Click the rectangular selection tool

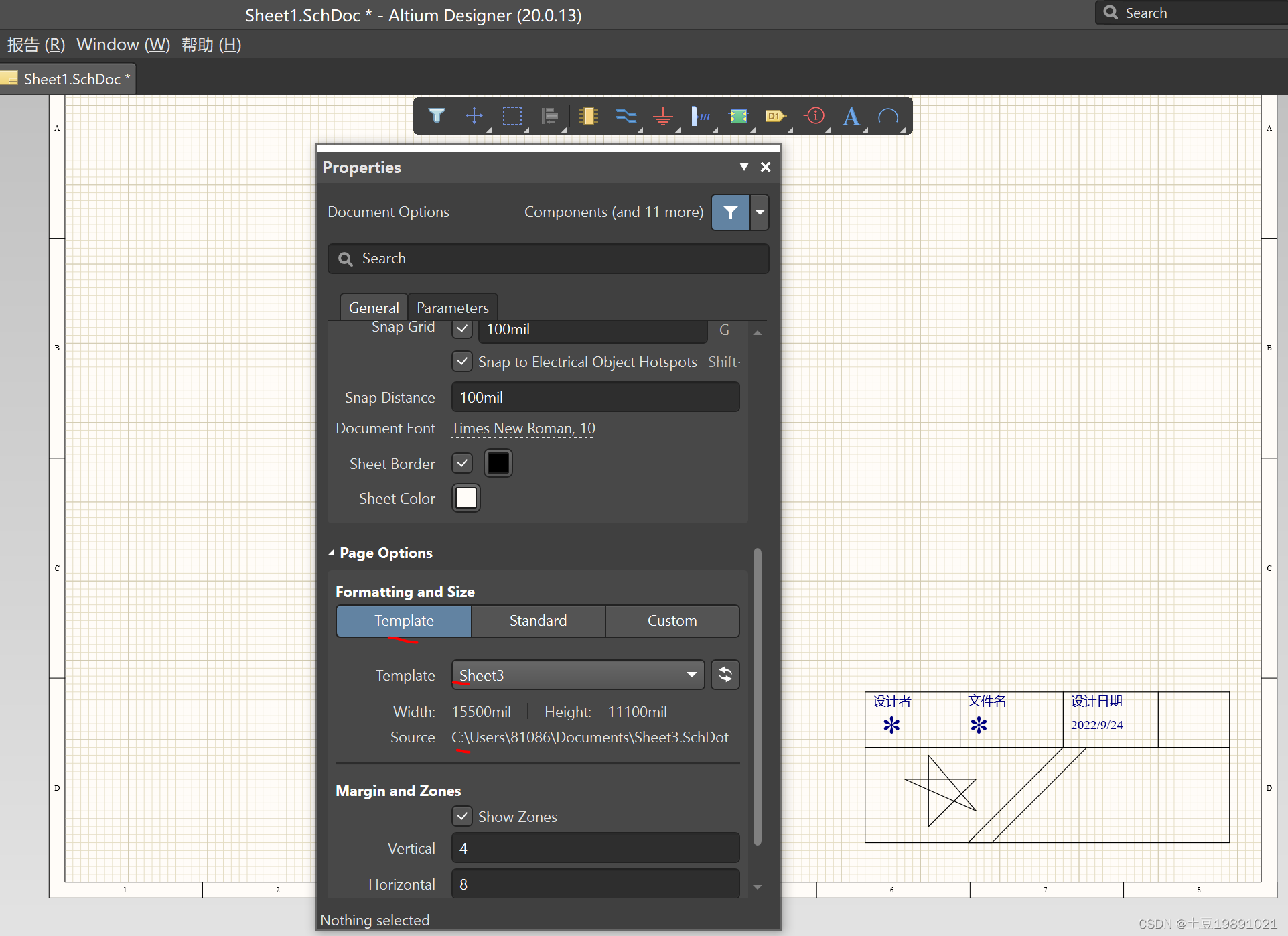(512, 116)
